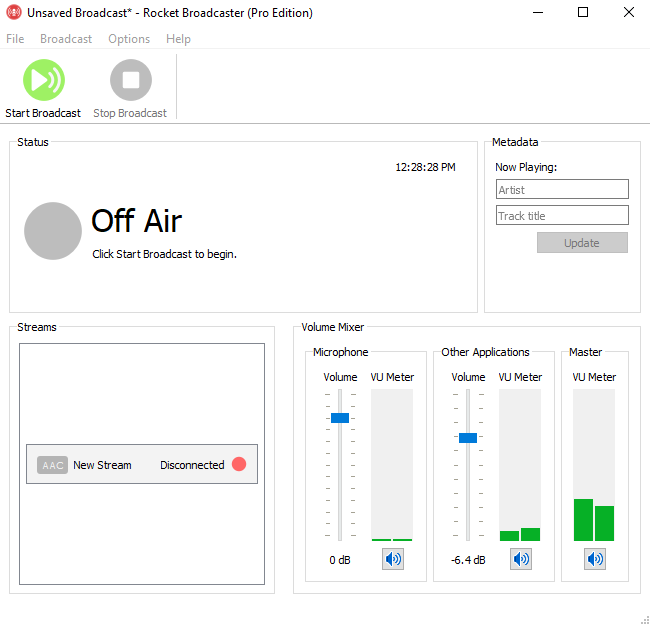
Task: Open the Broadcast menu
Action: click(x=66, y=39)
